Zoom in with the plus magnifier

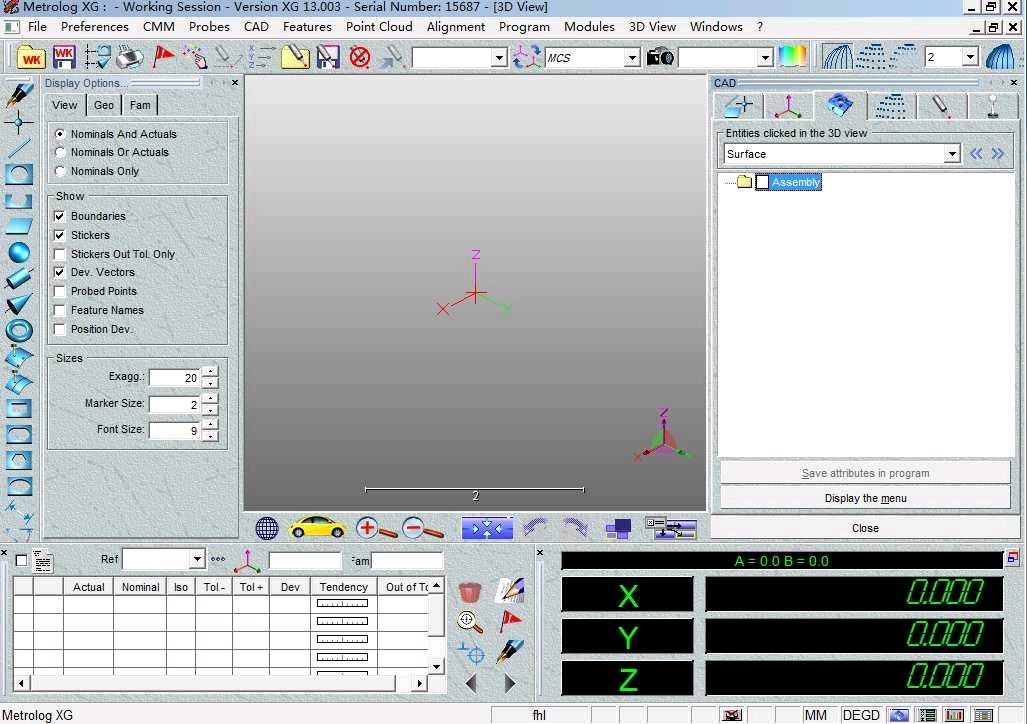pos(376,528)
